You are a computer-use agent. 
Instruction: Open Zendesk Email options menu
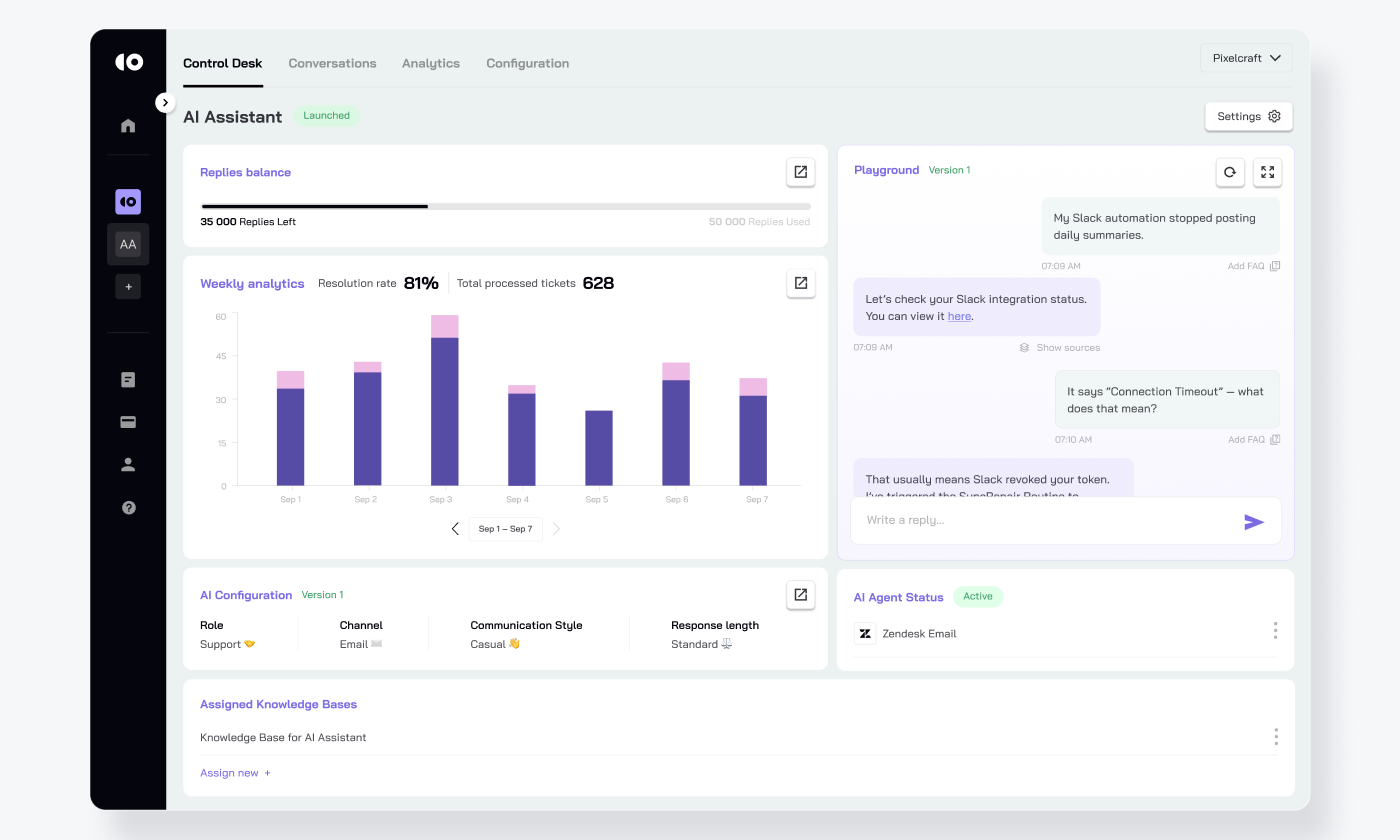click(x=1275, y=631)
